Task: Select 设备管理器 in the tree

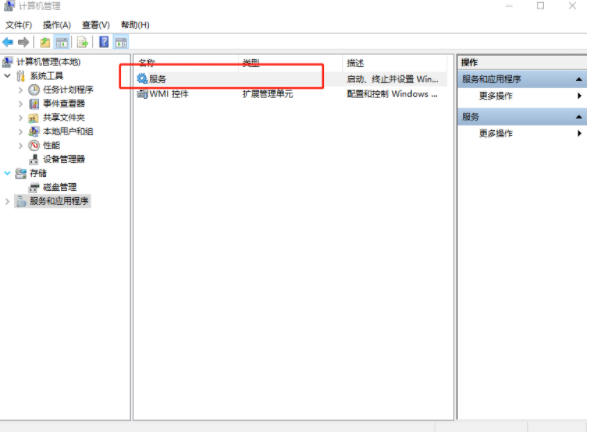Action: pyautogui.click(x=64, y=159)
